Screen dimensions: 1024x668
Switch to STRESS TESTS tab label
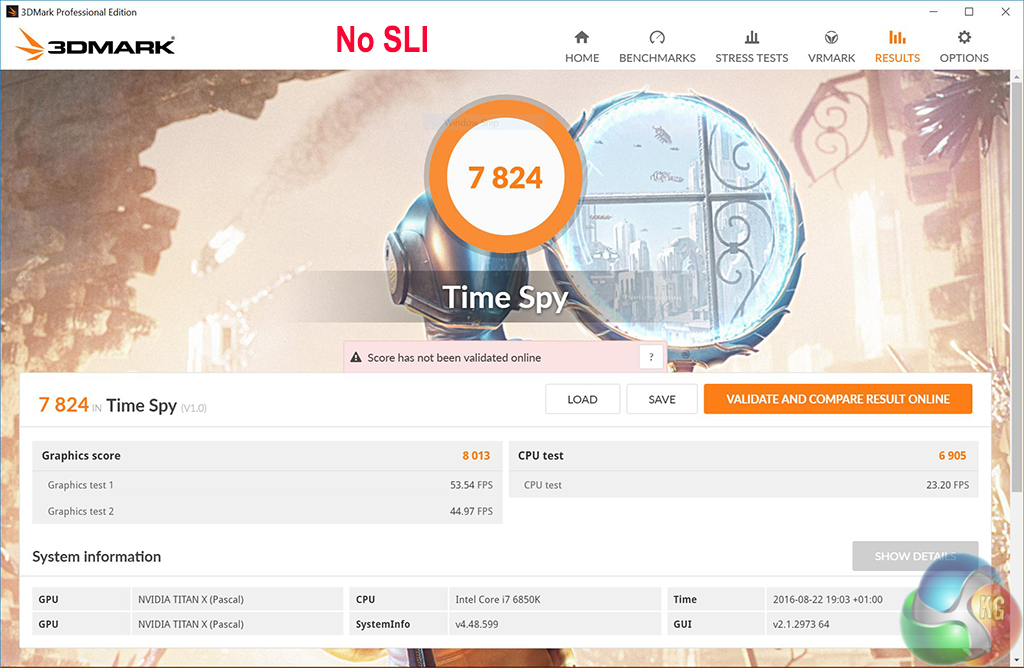pos(752,58)
